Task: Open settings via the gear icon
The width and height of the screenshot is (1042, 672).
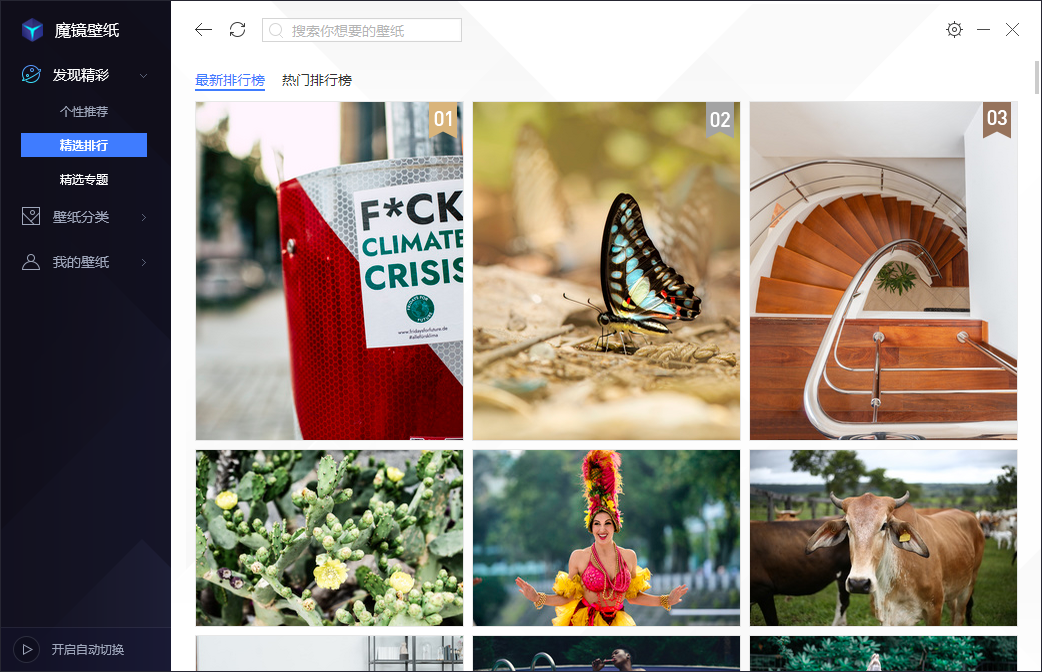Action: pyautogui.click(x=954, y=29)
